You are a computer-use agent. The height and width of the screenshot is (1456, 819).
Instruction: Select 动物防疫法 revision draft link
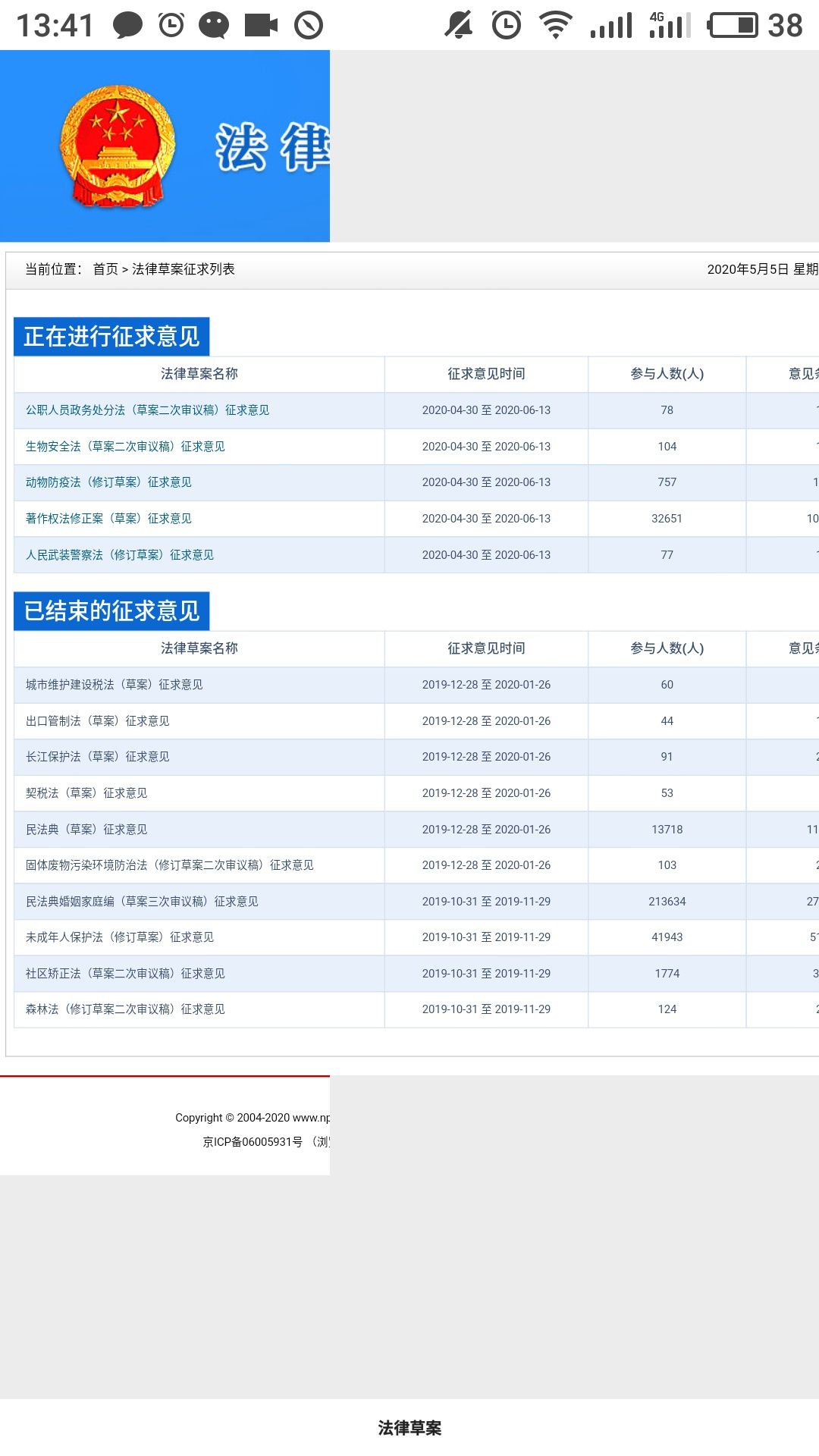click(108, 482)
